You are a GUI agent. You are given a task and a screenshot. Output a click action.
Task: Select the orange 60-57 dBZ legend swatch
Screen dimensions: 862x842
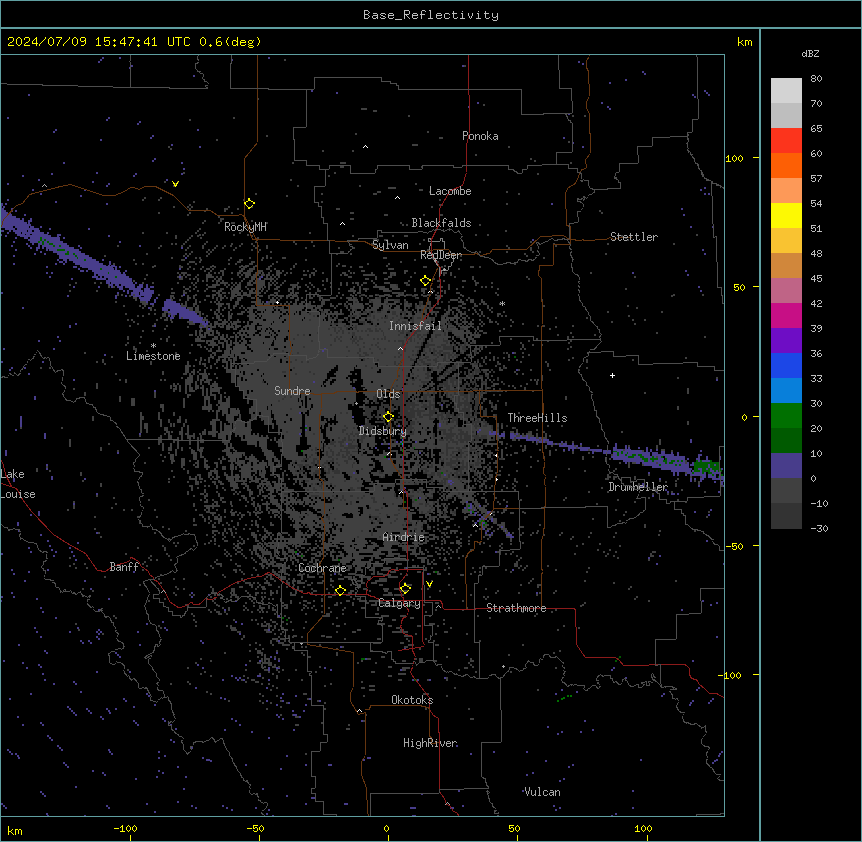click(786, 165)
